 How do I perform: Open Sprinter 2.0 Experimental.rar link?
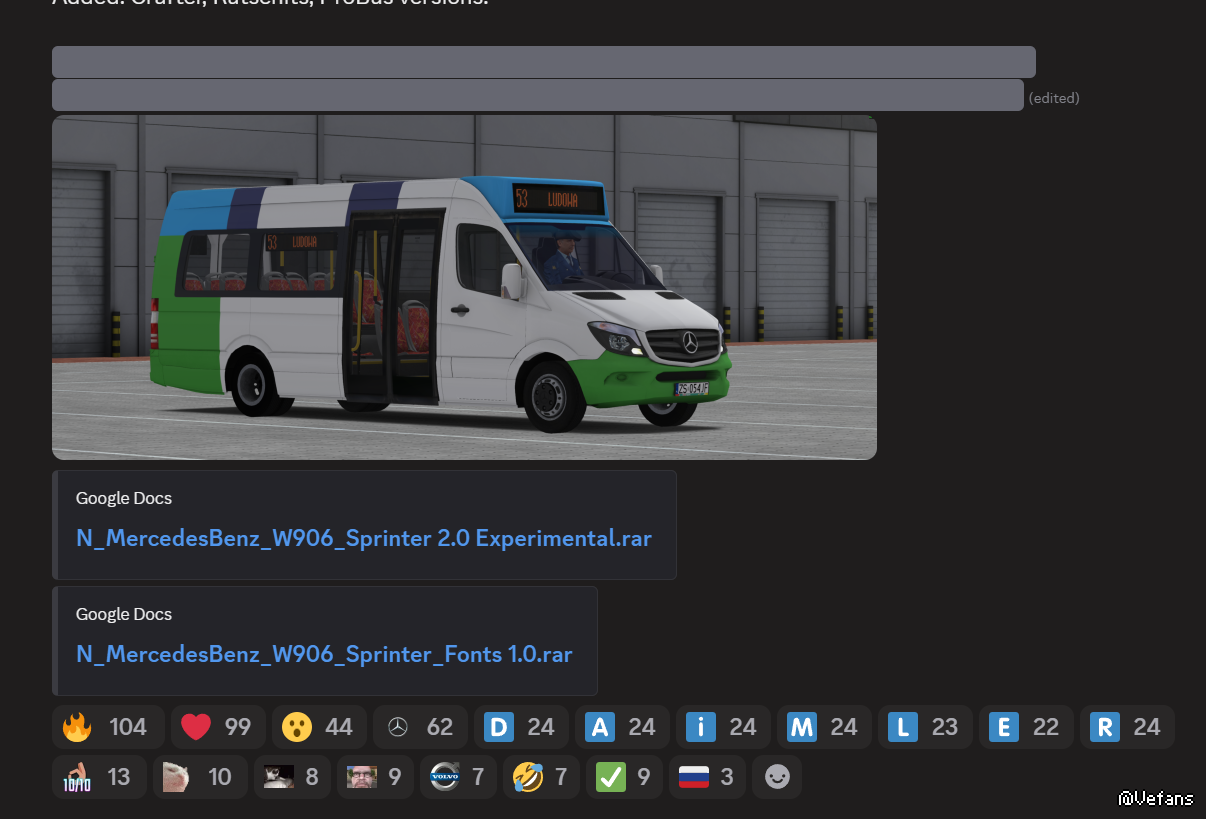pyautogui.click(x=364, y=538)
